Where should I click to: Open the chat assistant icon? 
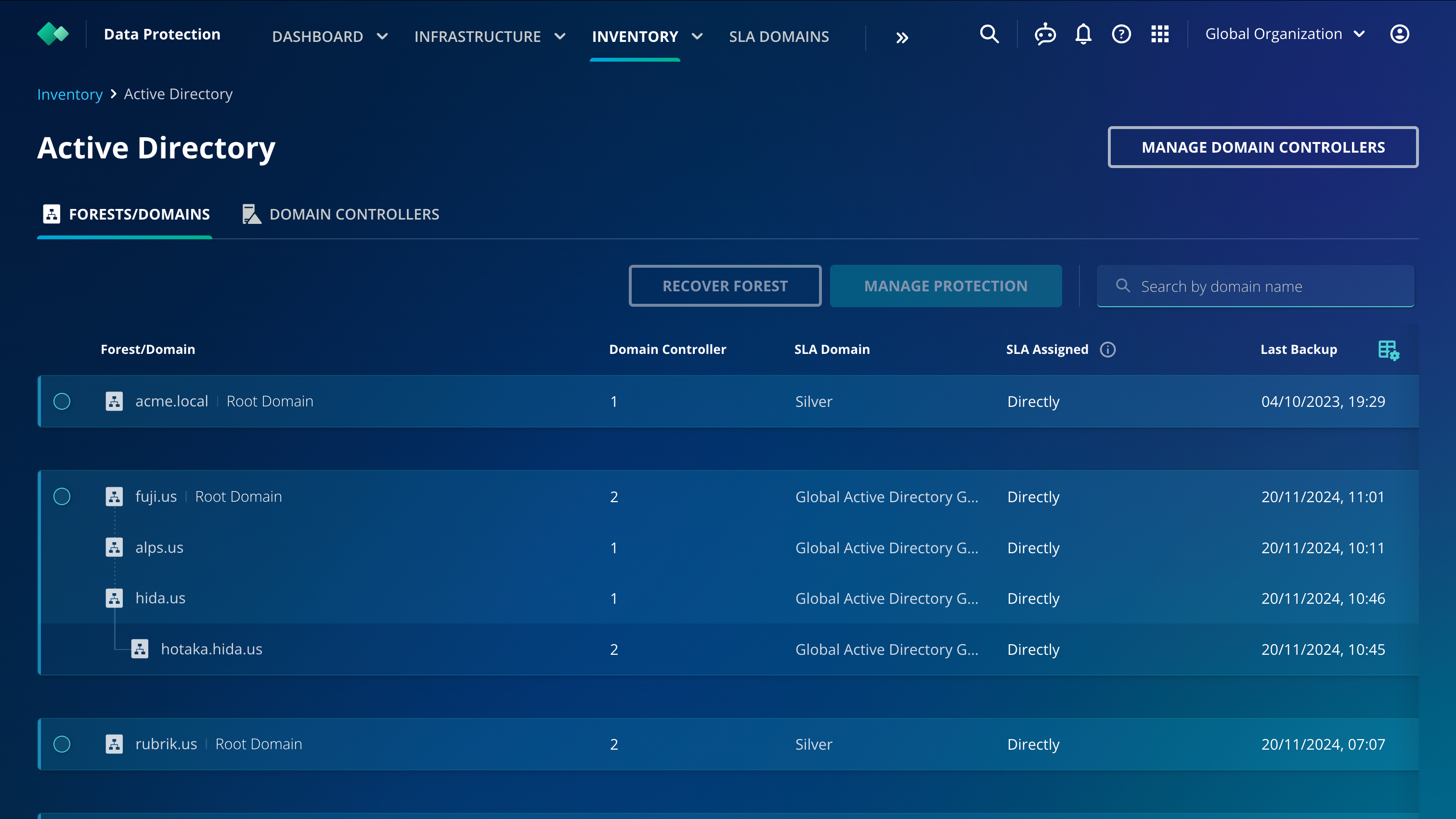click(1045, 34)
